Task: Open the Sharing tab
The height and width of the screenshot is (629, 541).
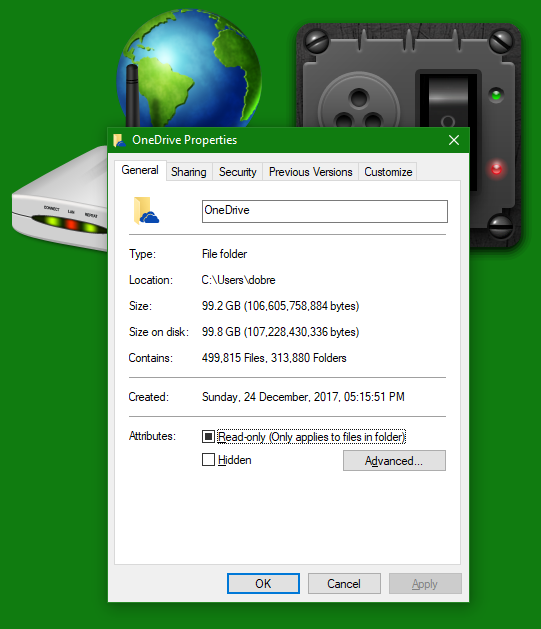Action: pyautogui.click(x=189, y=172)
